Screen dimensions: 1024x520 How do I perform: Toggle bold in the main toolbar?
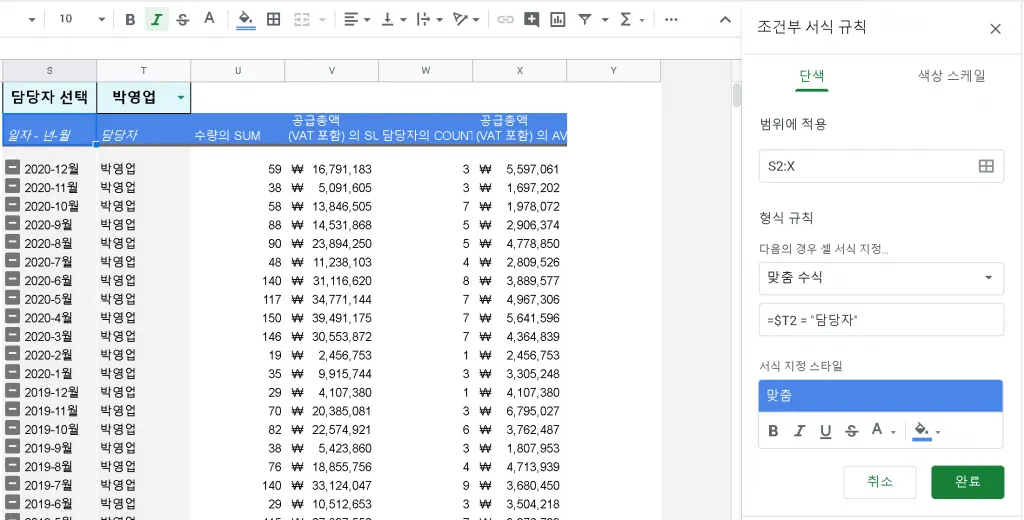[130, 20]
